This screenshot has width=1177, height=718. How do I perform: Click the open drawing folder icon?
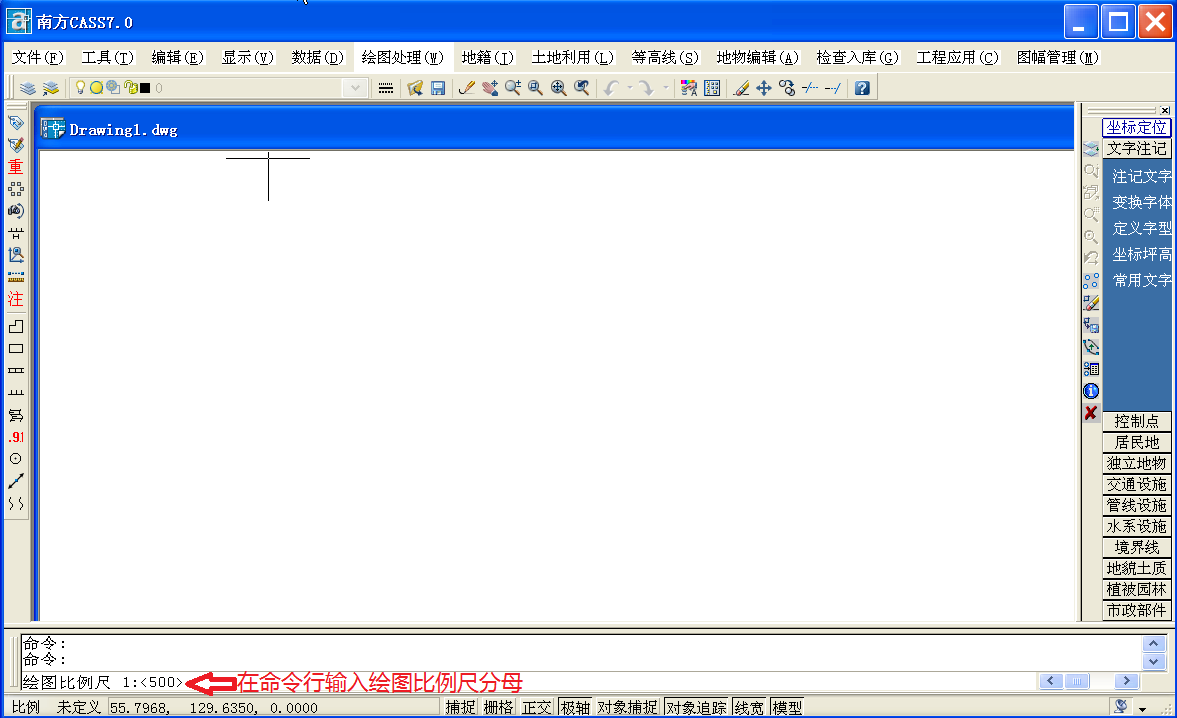pos(415,88)
